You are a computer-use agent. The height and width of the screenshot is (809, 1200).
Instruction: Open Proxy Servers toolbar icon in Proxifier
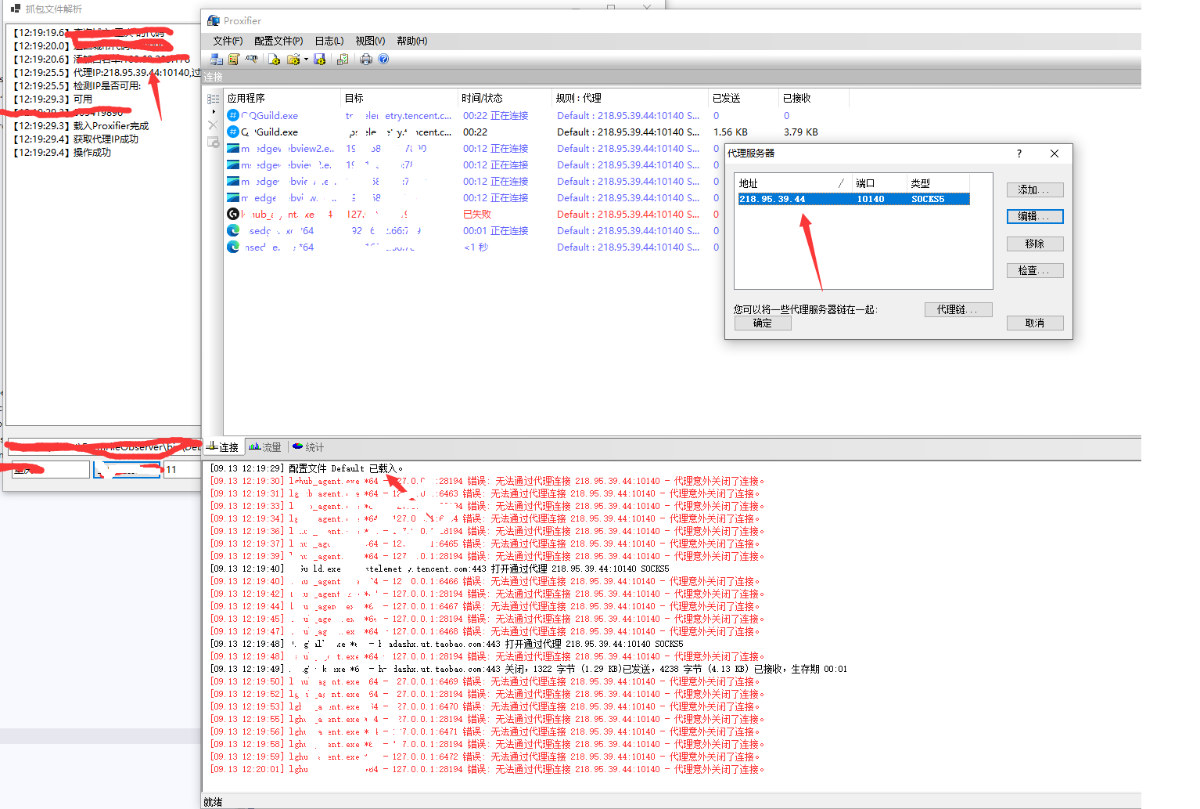pyautogui.click(x=216, y=59)
